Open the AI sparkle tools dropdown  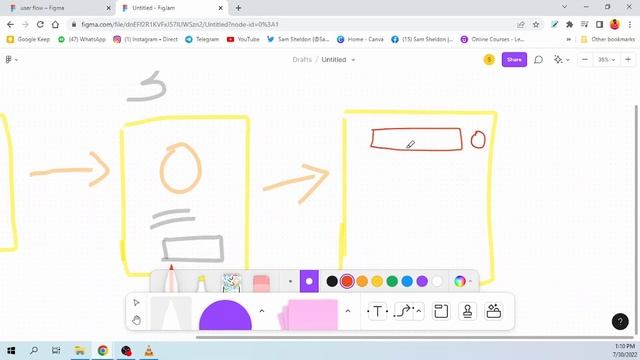[561, 60]
